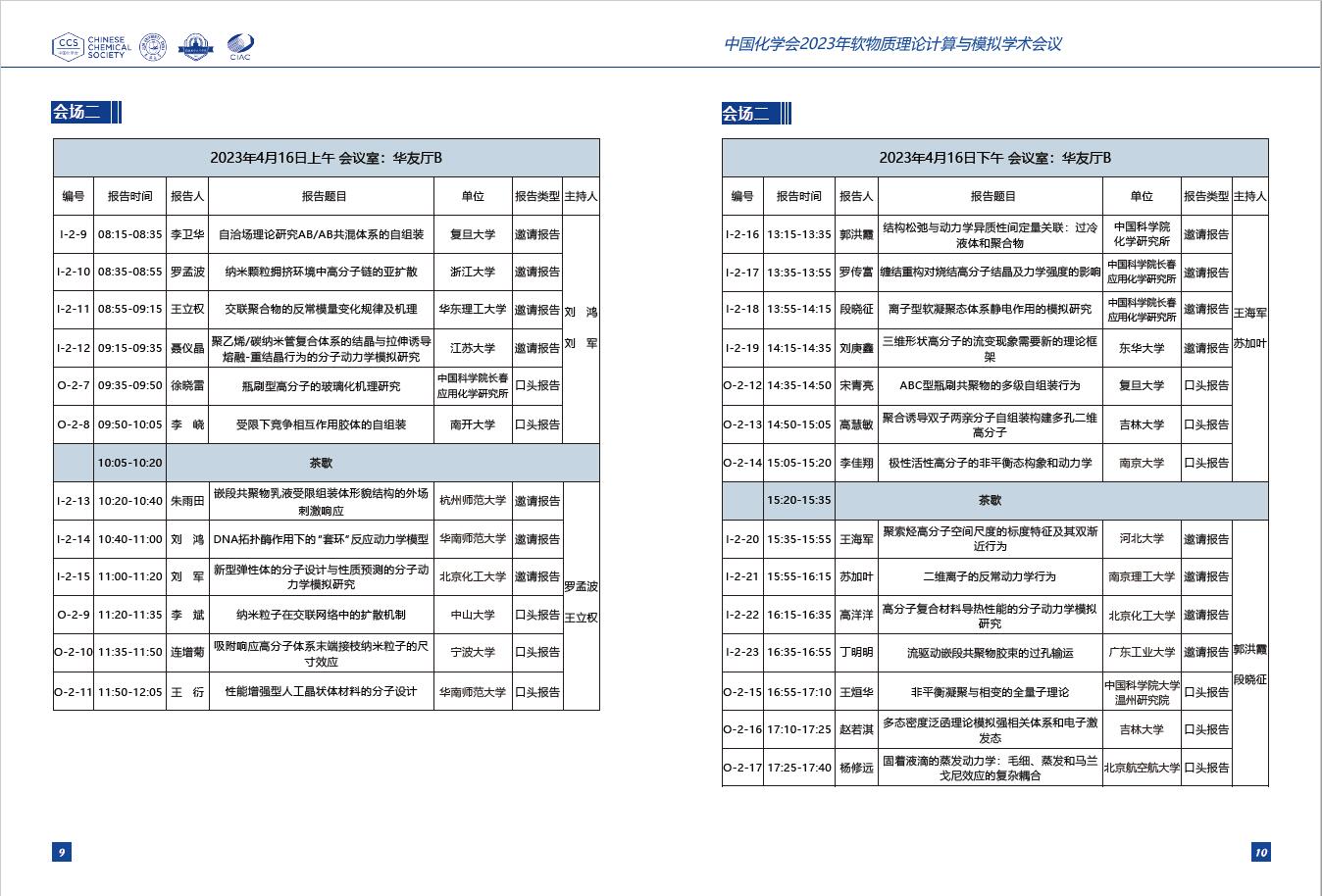Select the 2023年4月16日下午 session header

coord(994,158)
